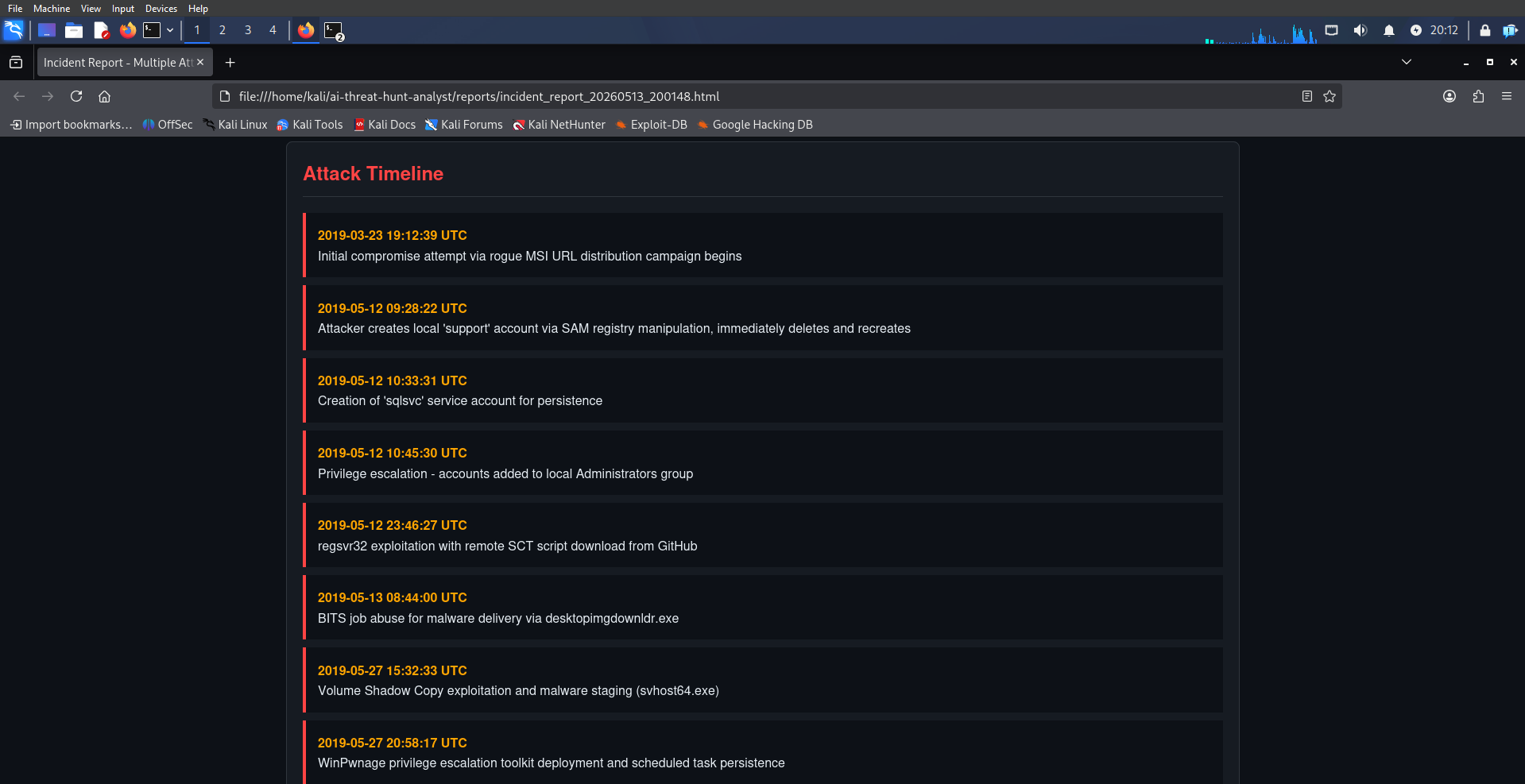
Task: Open the Devices menu
Action: click(x=161, y=8)
